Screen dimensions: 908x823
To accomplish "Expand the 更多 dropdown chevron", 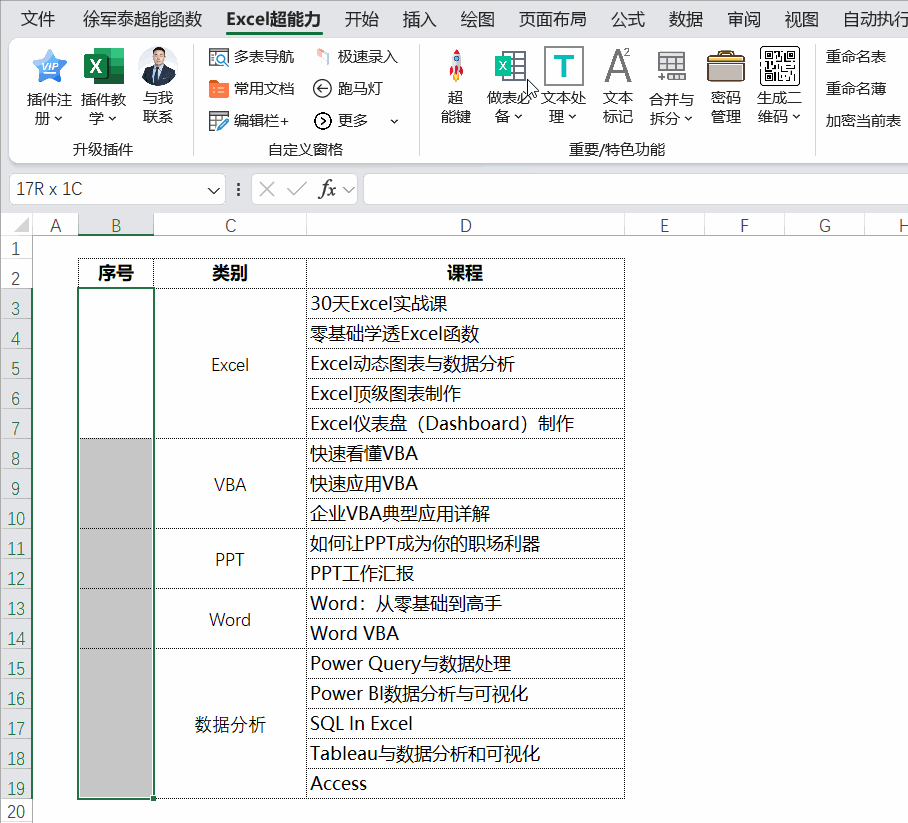I will click(x=394, y=121).
